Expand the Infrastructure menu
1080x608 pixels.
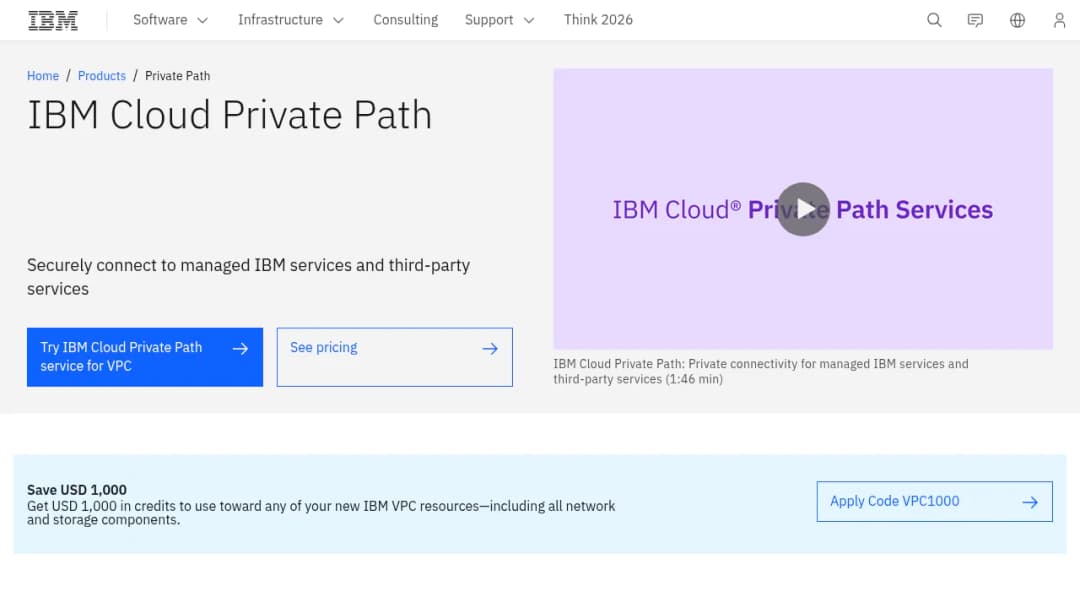pos(291,20)
